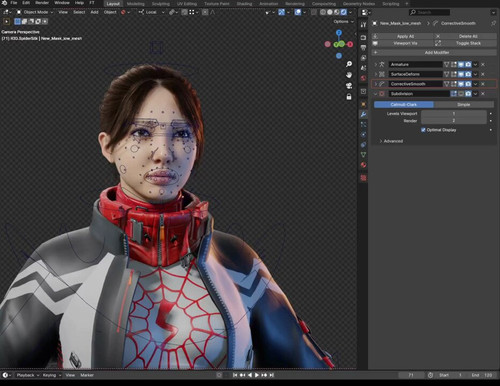500x386 pixels.
Task: Open the Object Mode dropdown
Action: 35,12
